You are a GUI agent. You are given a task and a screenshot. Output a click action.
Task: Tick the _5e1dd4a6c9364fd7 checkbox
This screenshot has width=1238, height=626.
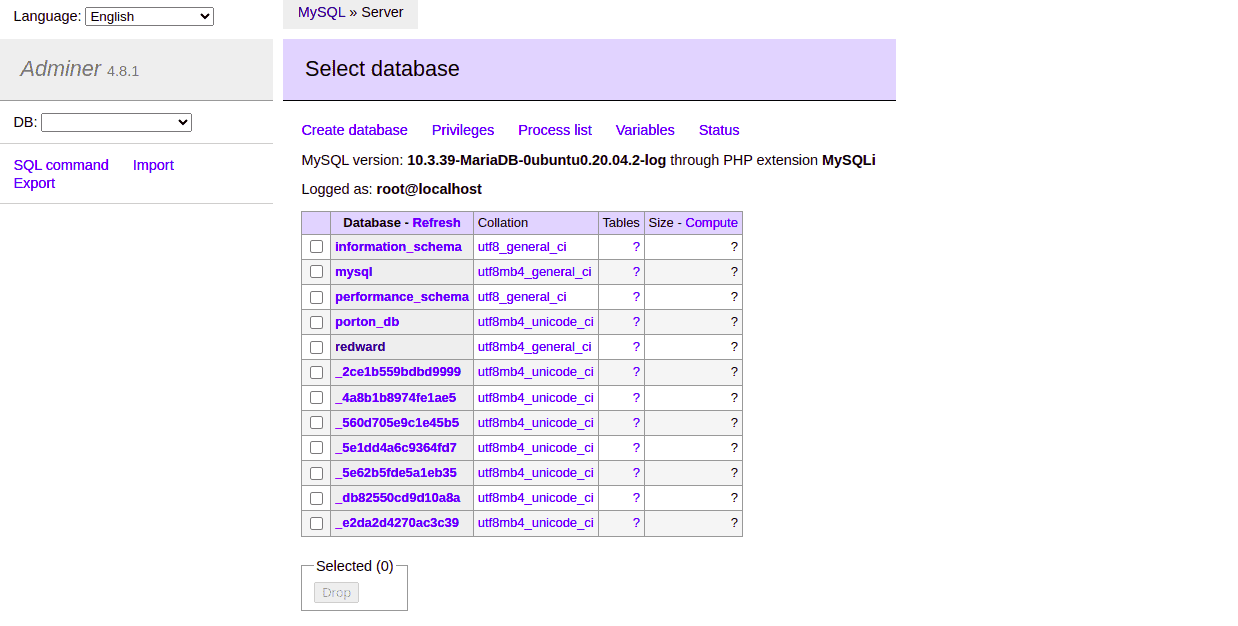click(316, 447)
